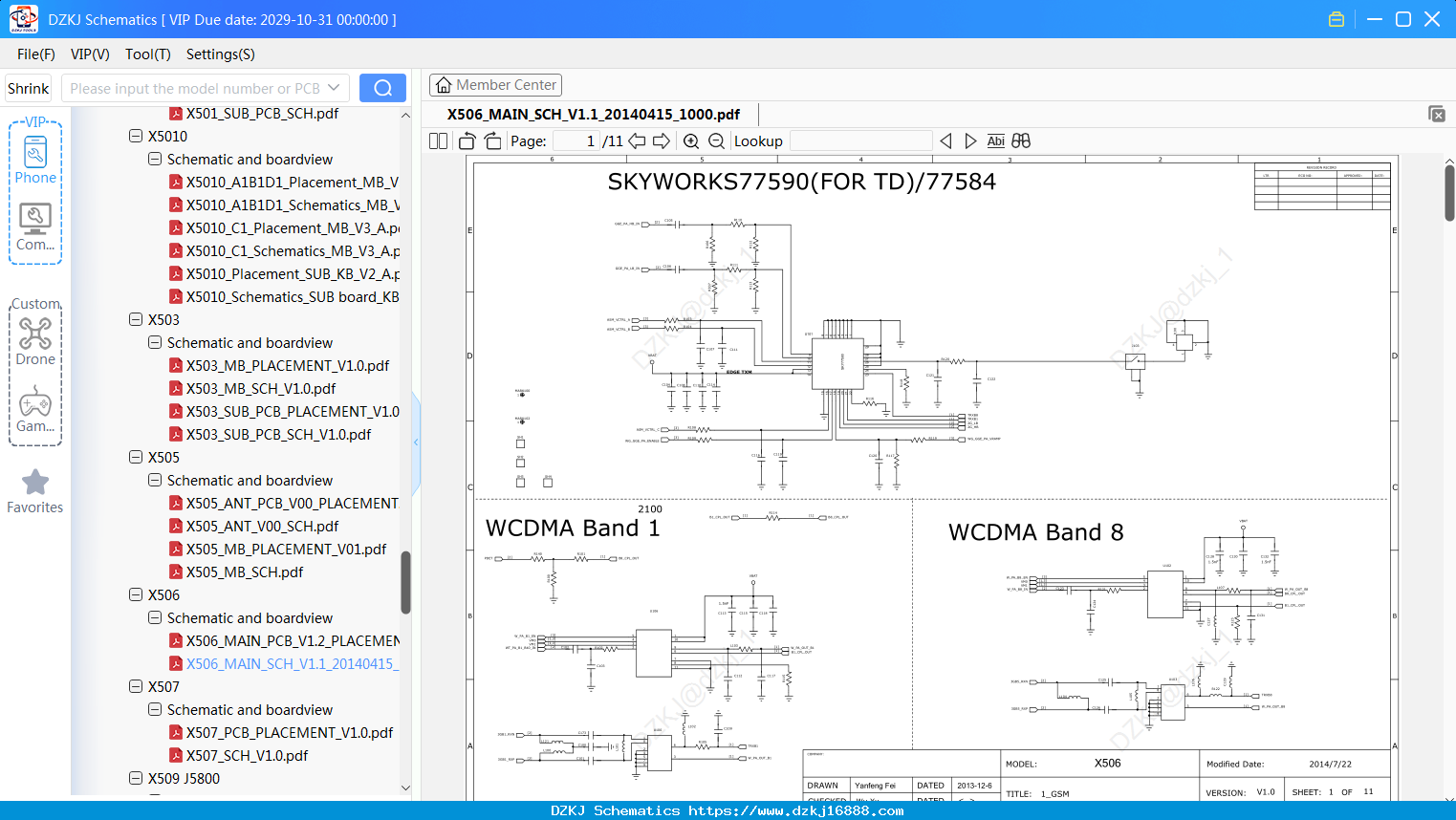This screenshot has height=820, width=1456.
Task: Click the page number field
Action: (576, 141)
